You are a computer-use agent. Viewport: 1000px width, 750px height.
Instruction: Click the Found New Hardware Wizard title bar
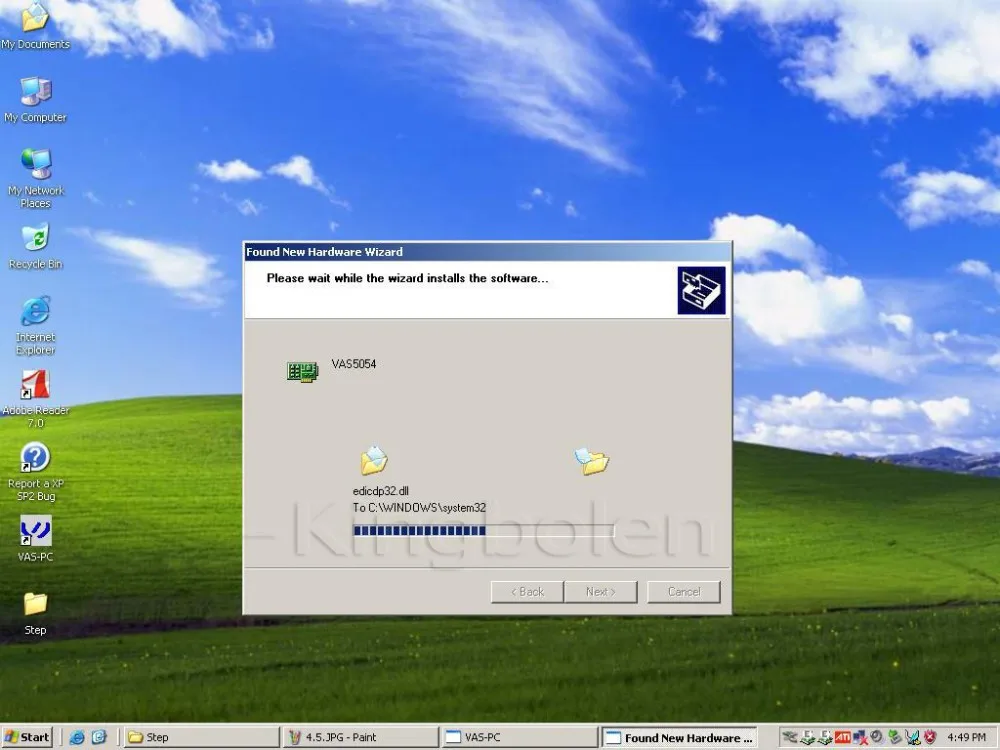pyautogui.click(x=487, y=252)
